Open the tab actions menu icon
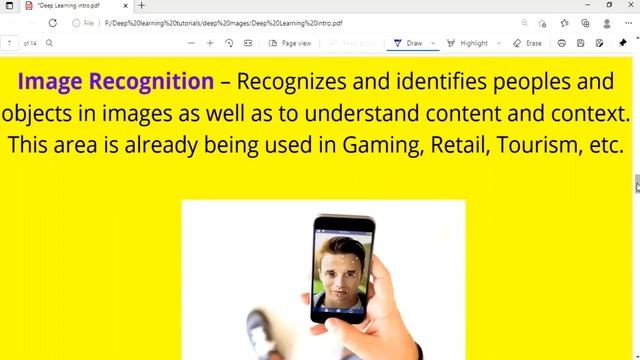640x360 pixels. [x=9, y=6]
